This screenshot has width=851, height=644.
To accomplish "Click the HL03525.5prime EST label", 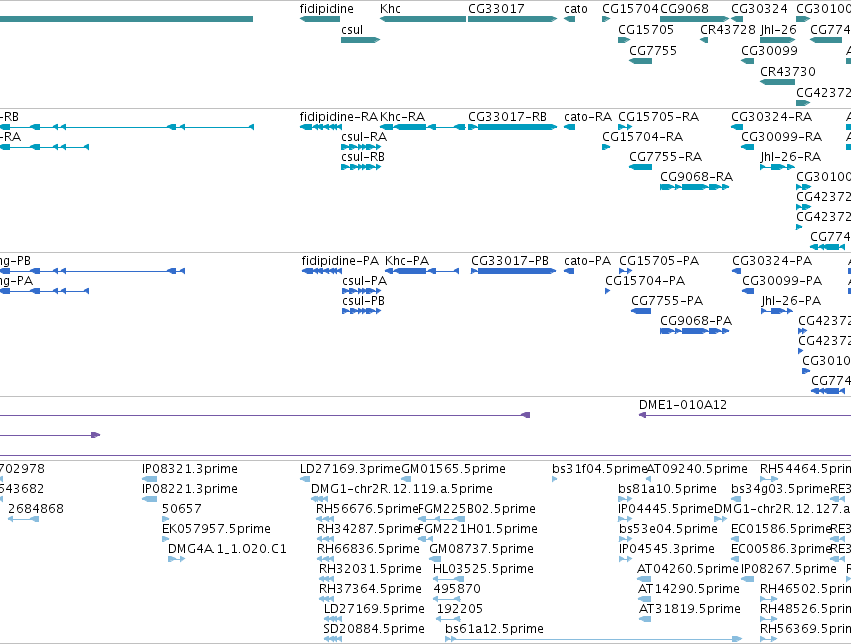I will [x=483, y=569].
